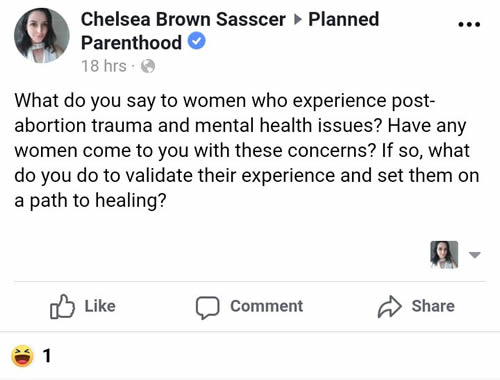500x380 pixels.
Task: View reactions by clicking count 1
Action: 47,356
